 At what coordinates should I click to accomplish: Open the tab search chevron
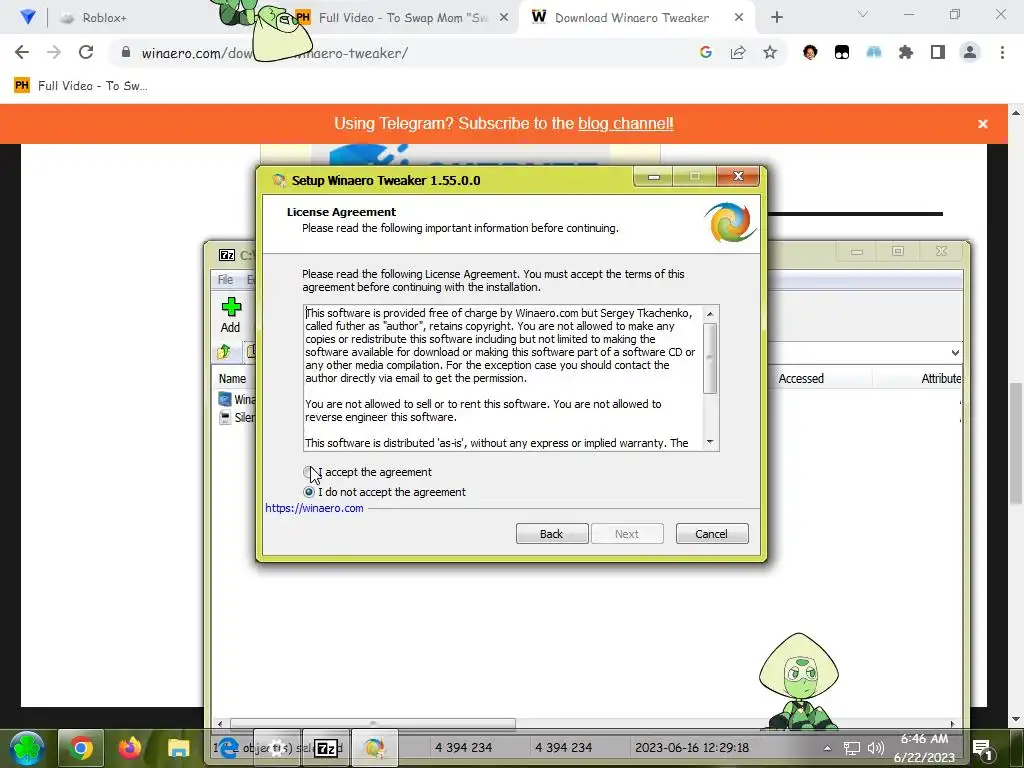click(863, 14)
